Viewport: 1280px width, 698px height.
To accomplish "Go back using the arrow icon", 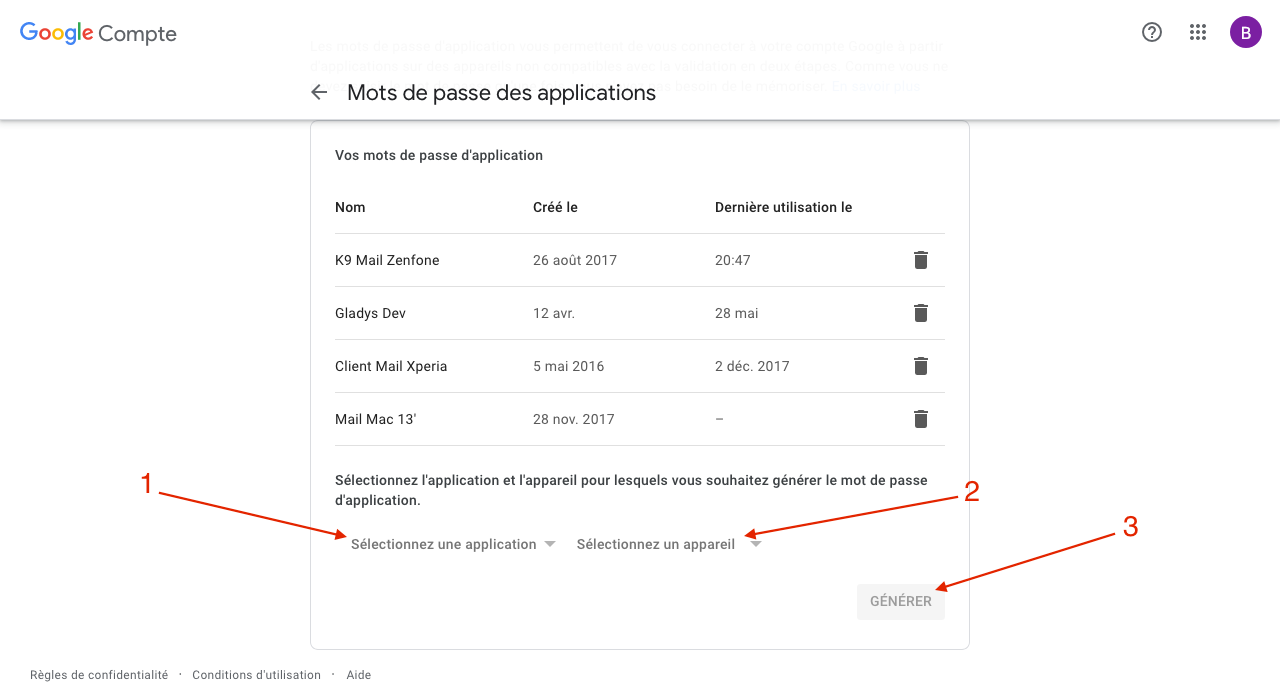I will (x=318, y=91).
